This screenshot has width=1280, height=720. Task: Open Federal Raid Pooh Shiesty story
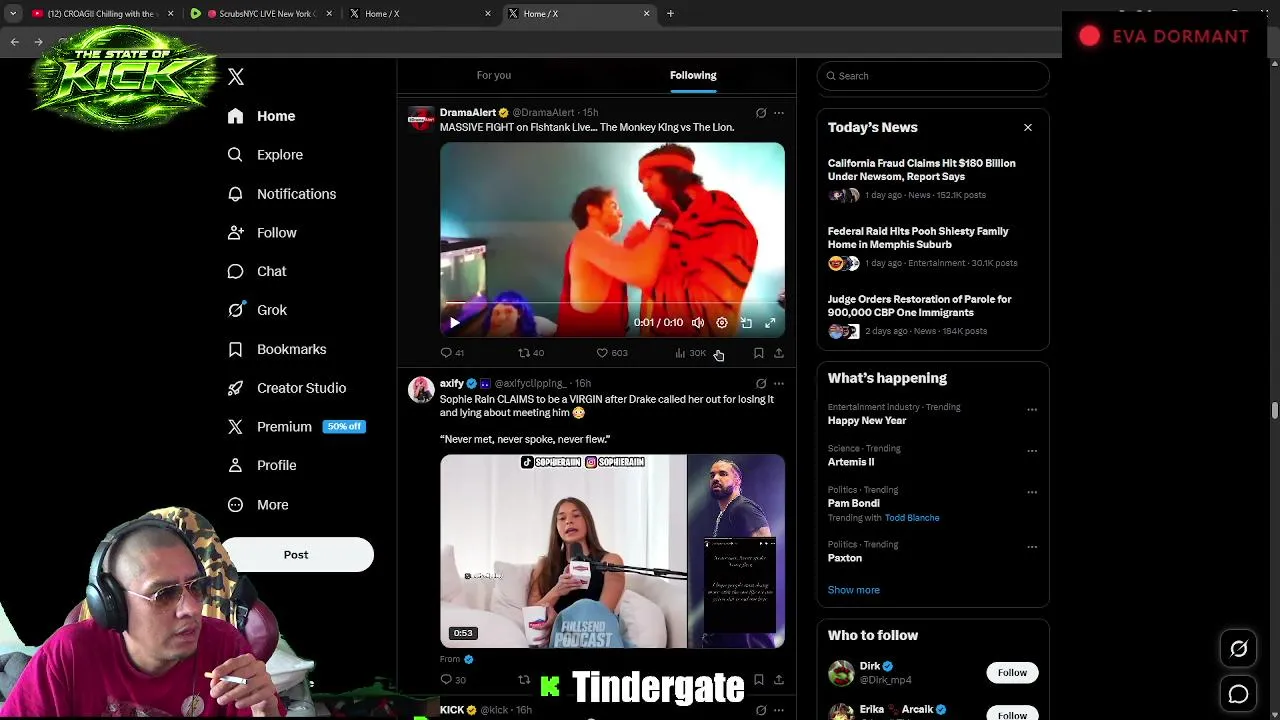tap(918, 238)
